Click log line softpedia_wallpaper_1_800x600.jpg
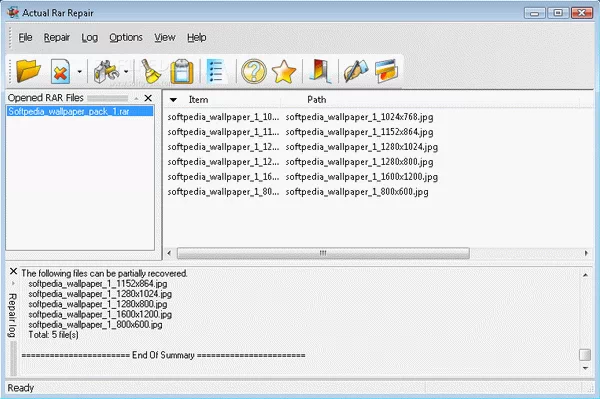The image size is (600, 399). tap(95, 325)
